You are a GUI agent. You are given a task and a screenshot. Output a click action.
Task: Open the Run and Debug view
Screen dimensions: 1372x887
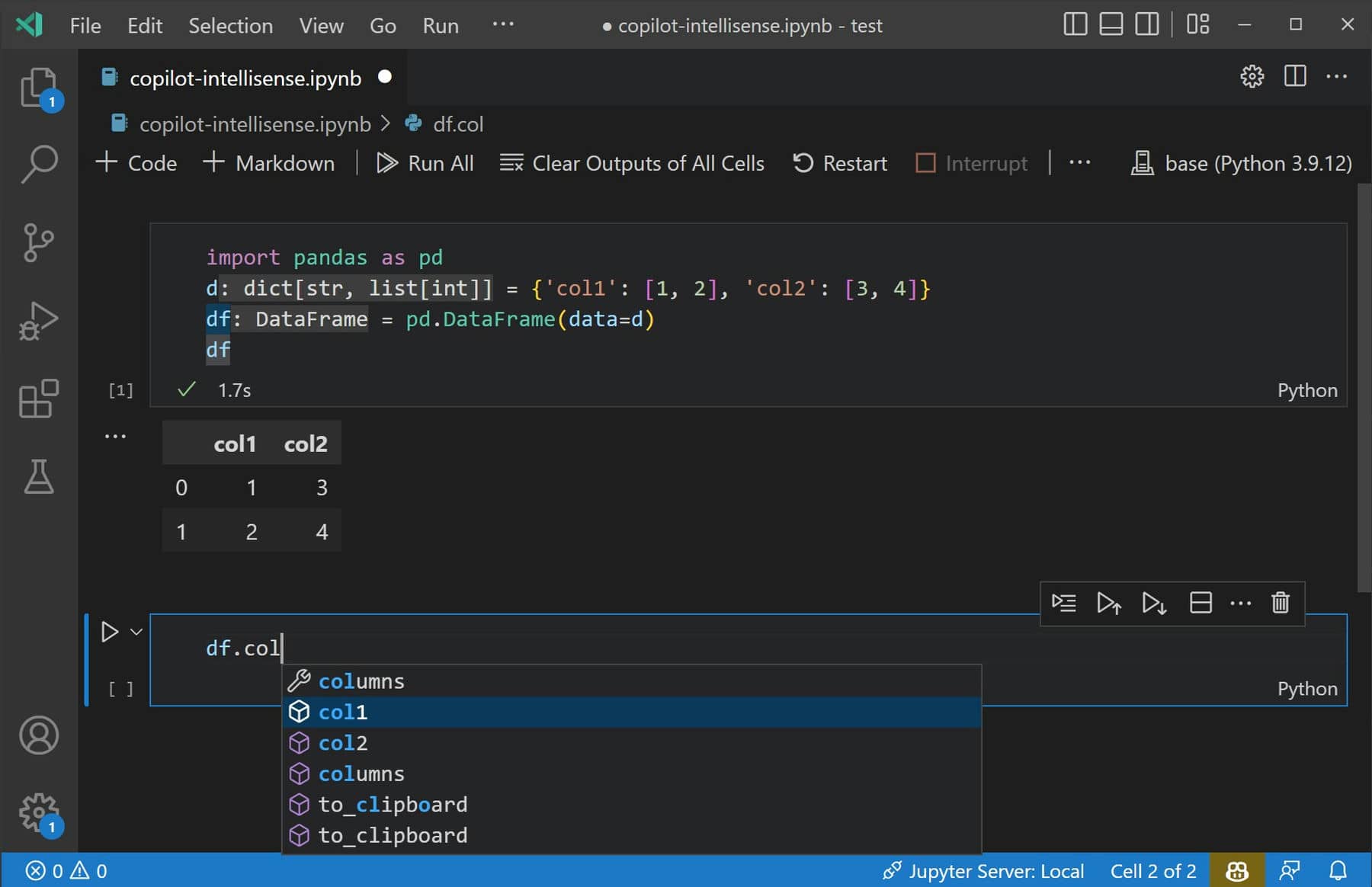point(38,321)
